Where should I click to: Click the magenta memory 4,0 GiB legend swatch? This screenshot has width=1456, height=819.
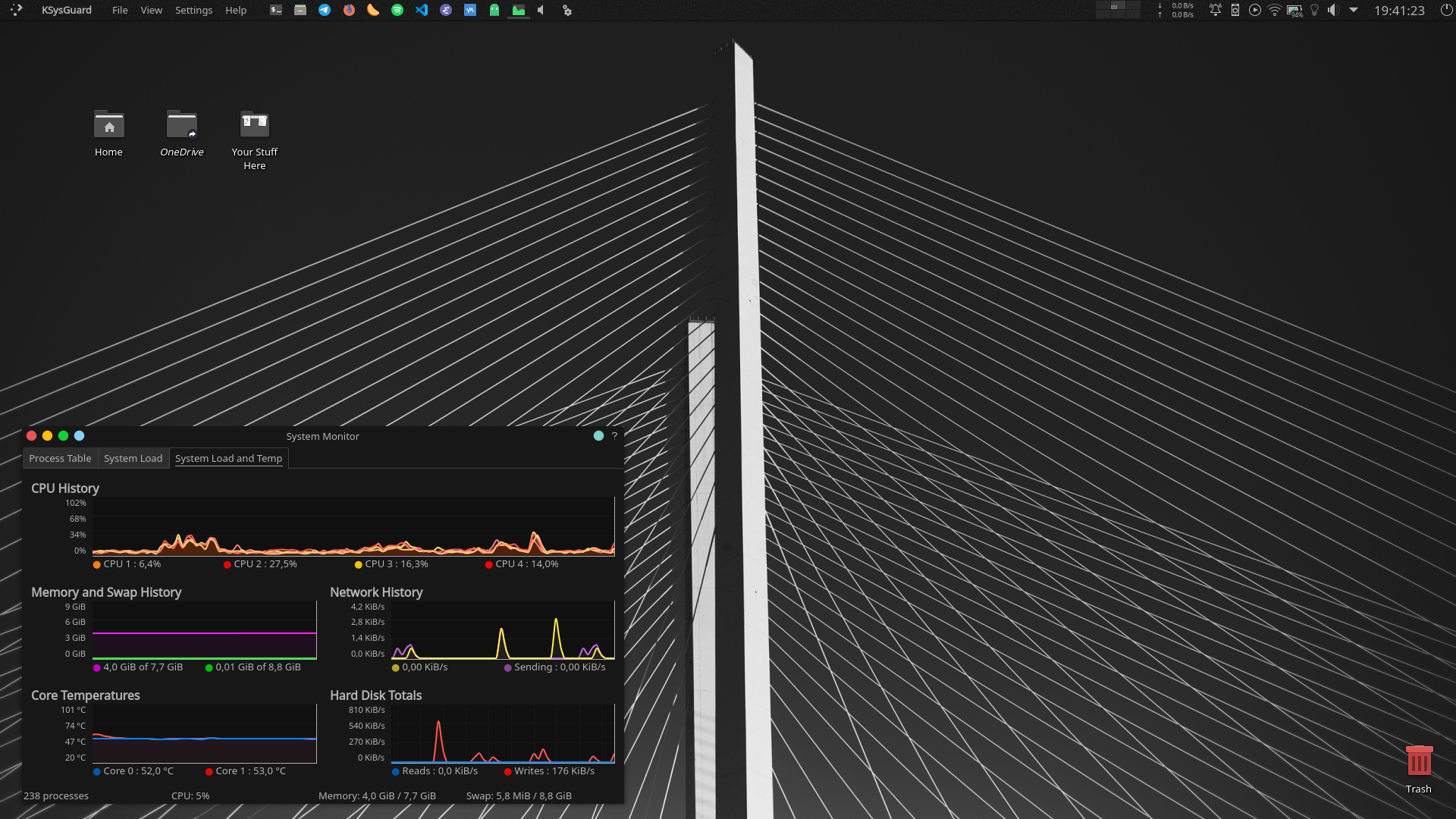[x=96, y=667]
